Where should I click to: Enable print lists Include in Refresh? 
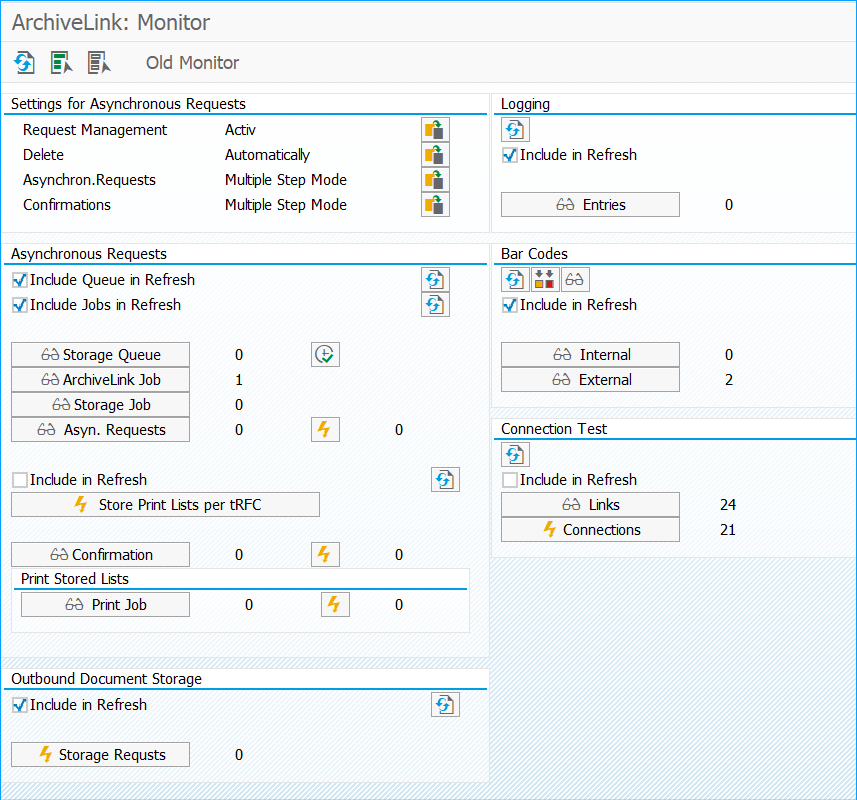(20, 480)
